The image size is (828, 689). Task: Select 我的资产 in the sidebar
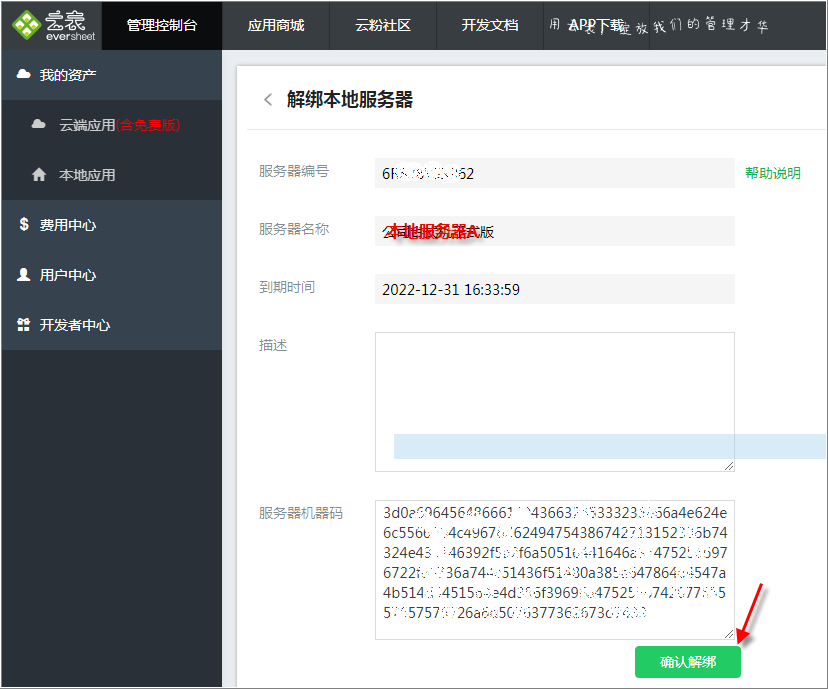point(111,75)
